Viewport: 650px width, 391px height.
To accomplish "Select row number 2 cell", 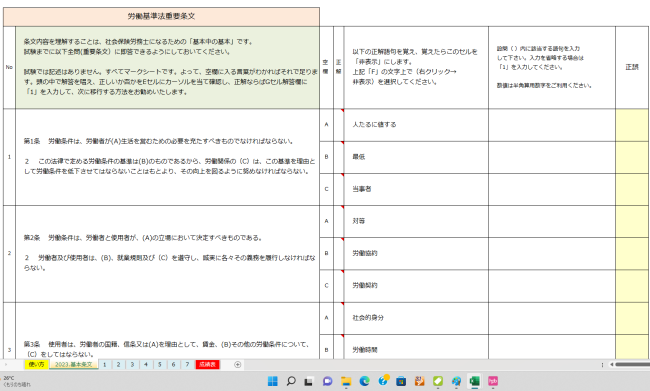I will pos(9,253).
